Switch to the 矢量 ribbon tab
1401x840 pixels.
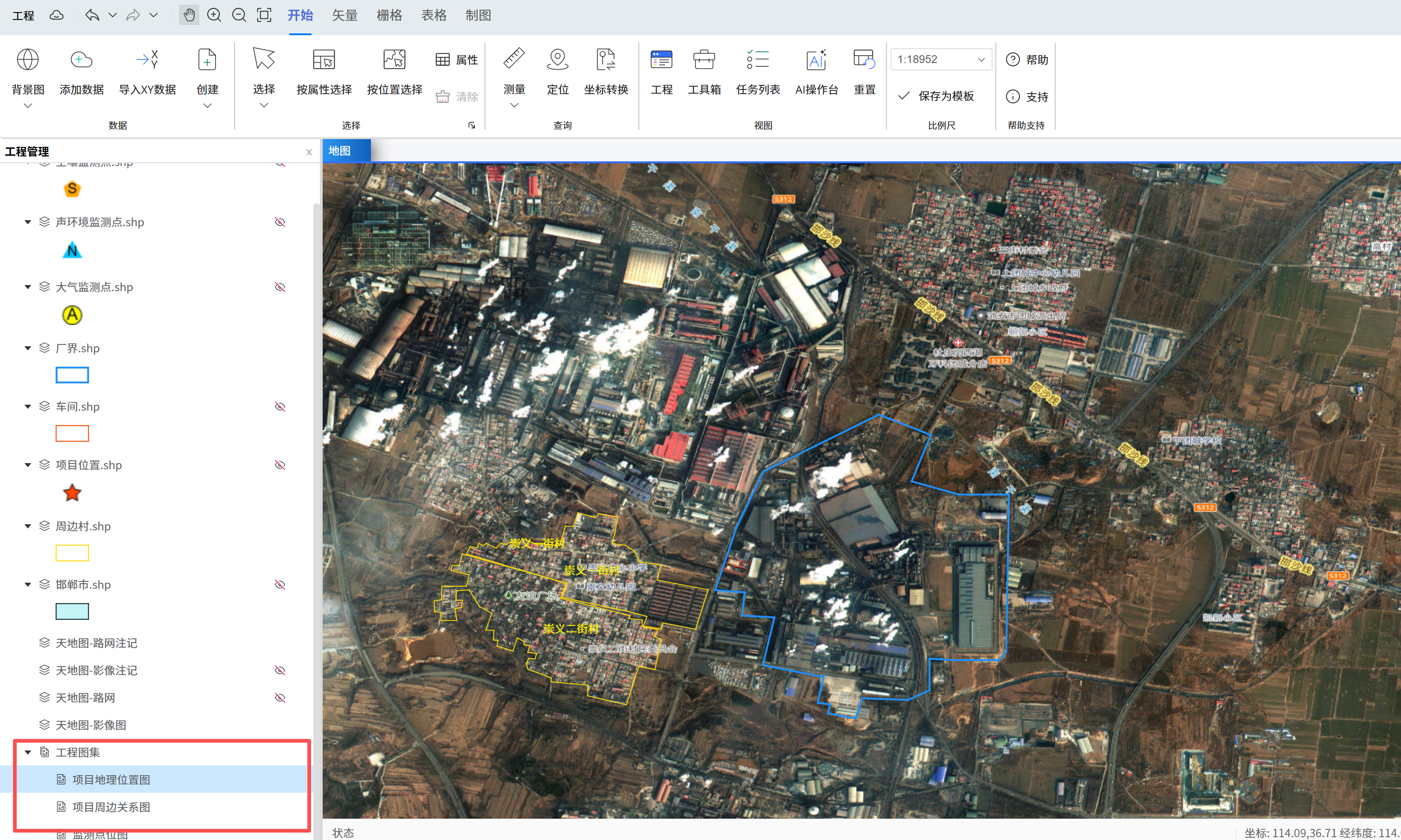pos(344,15)
